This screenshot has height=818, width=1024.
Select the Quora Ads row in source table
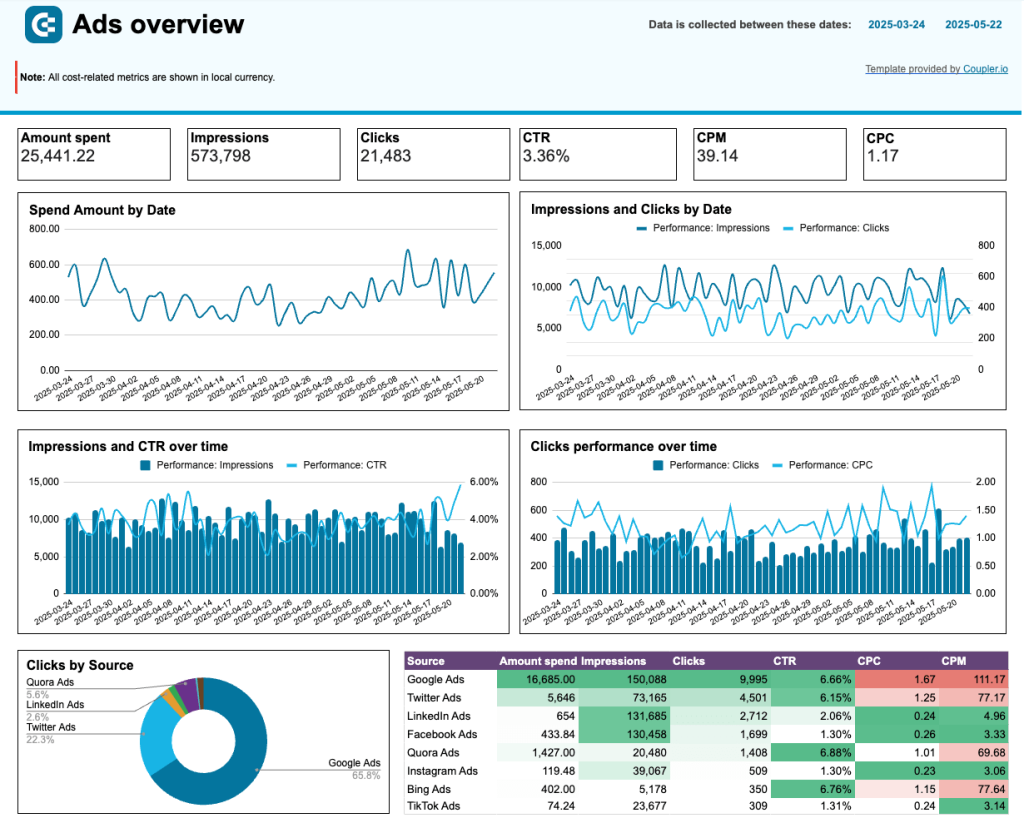706,752
